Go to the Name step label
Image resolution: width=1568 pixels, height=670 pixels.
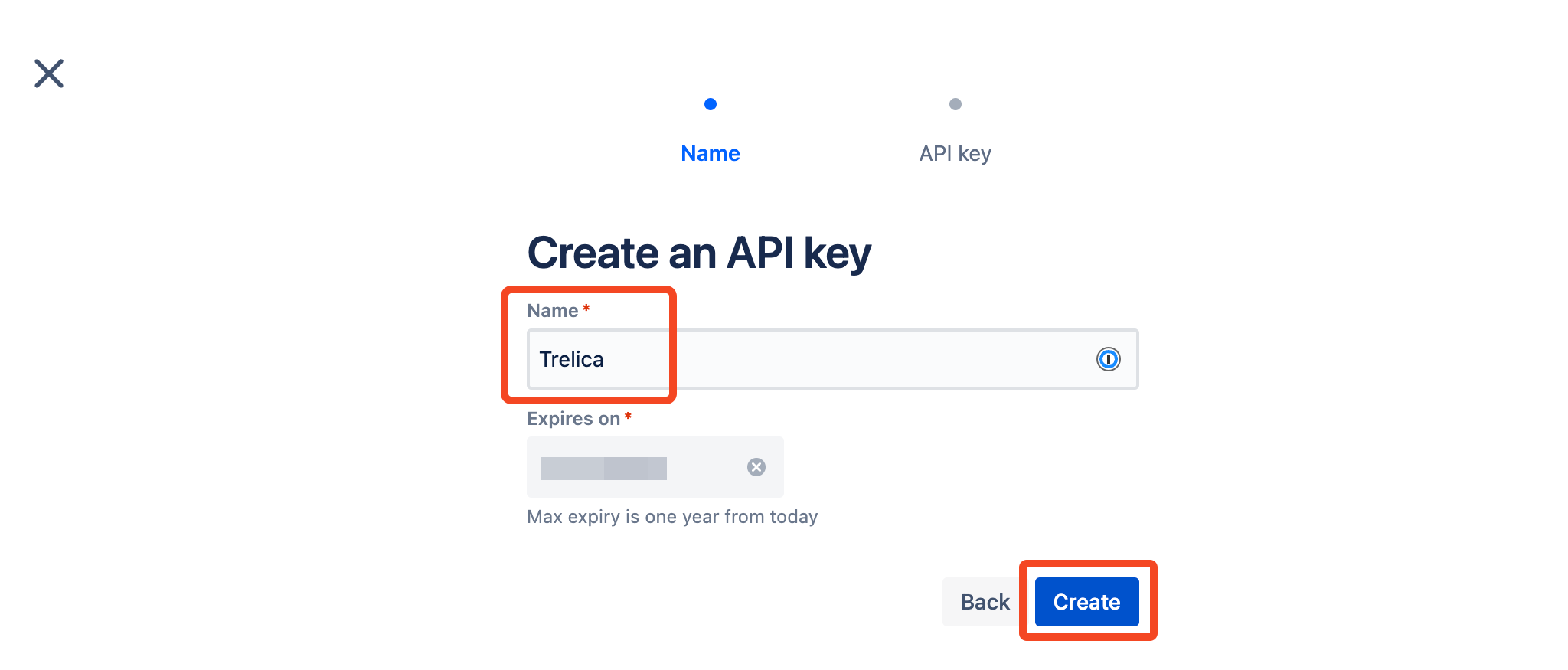710,153
